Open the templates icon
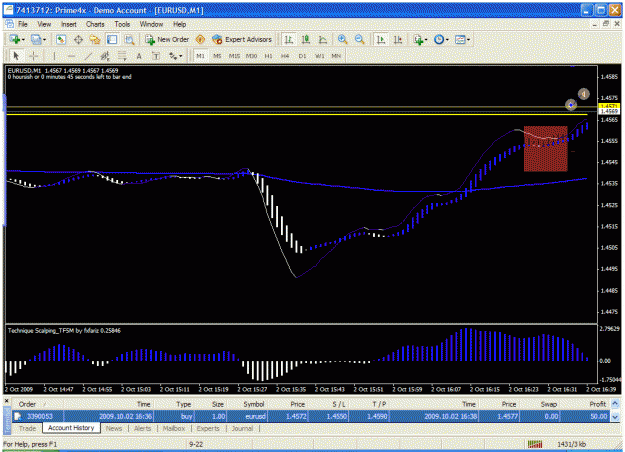The width and height of the screenshot is (625, 452). coord(460,39)
